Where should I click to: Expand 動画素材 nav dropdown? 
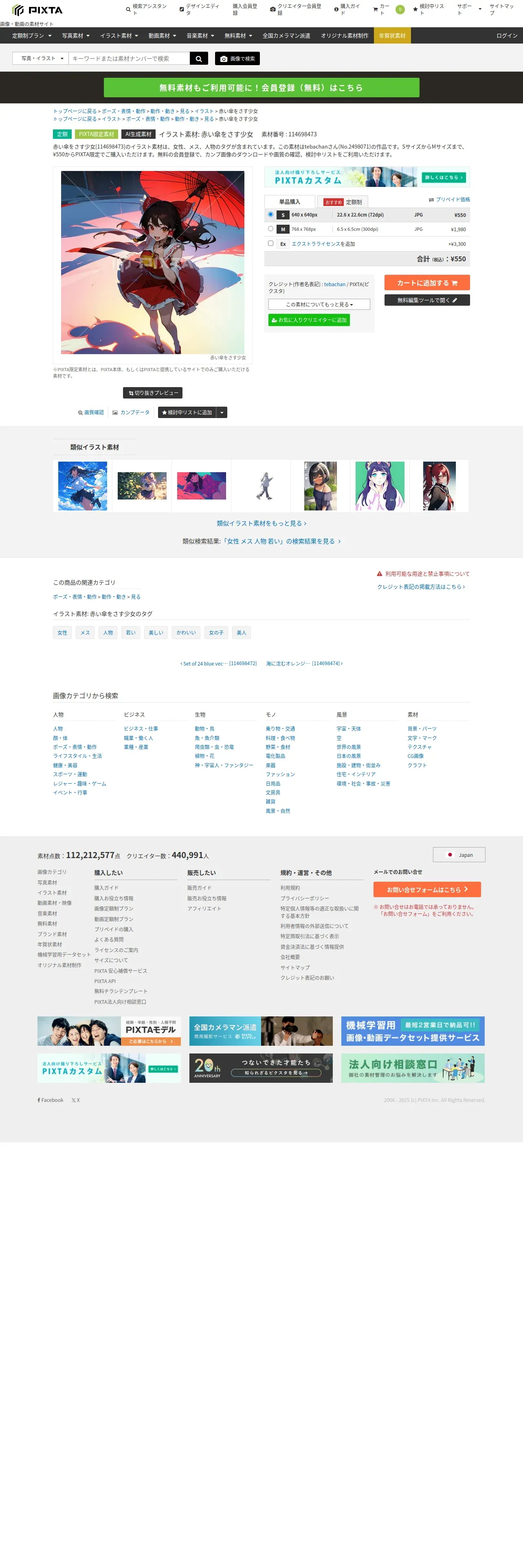point(162,36)
